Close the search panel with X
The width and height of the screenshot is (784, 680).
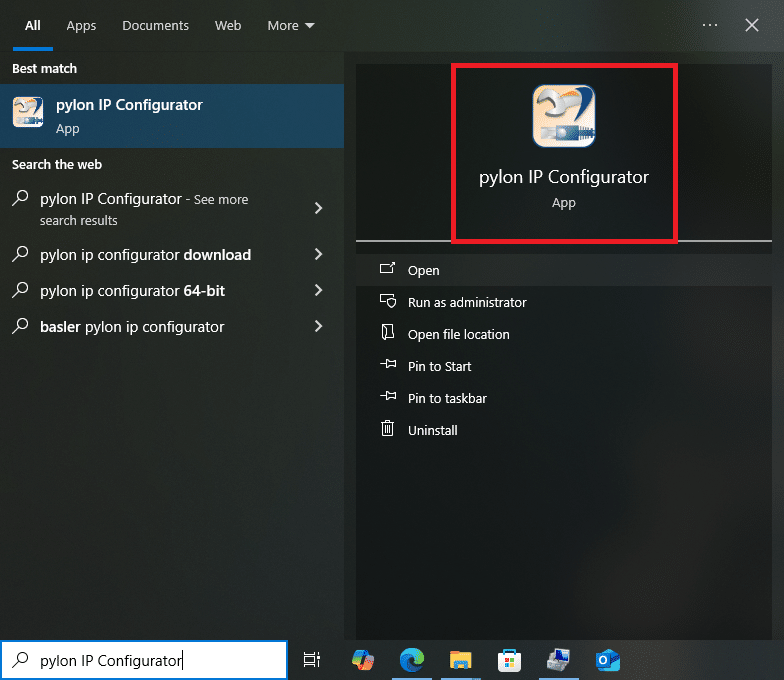[752, 25]
